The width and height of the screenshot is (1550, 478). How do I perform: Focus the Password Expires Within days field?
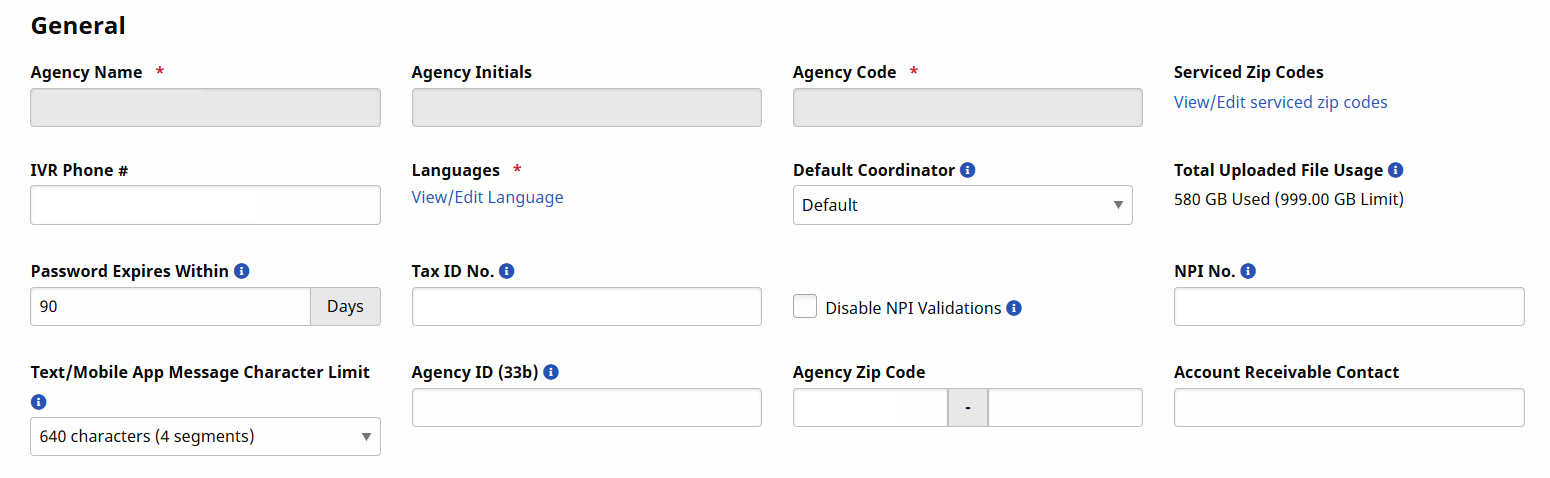pyautogui.click(x=170, y=306)
